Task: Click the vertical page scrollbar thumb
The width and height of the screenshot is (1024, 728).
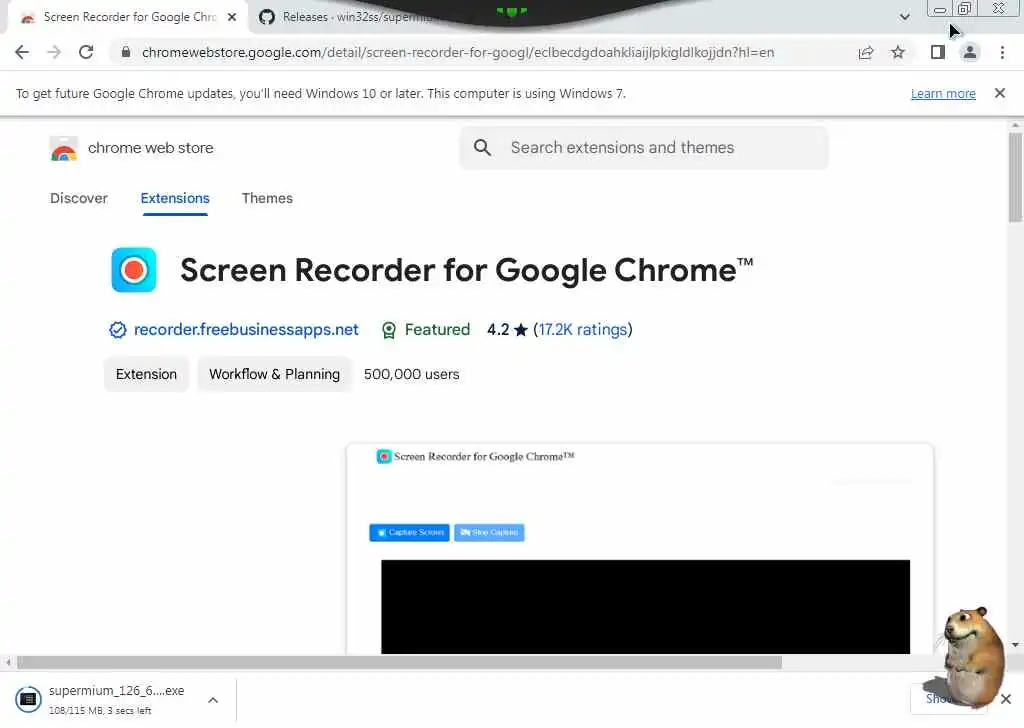Action: pyautogui.click(x=1015, y=176)
